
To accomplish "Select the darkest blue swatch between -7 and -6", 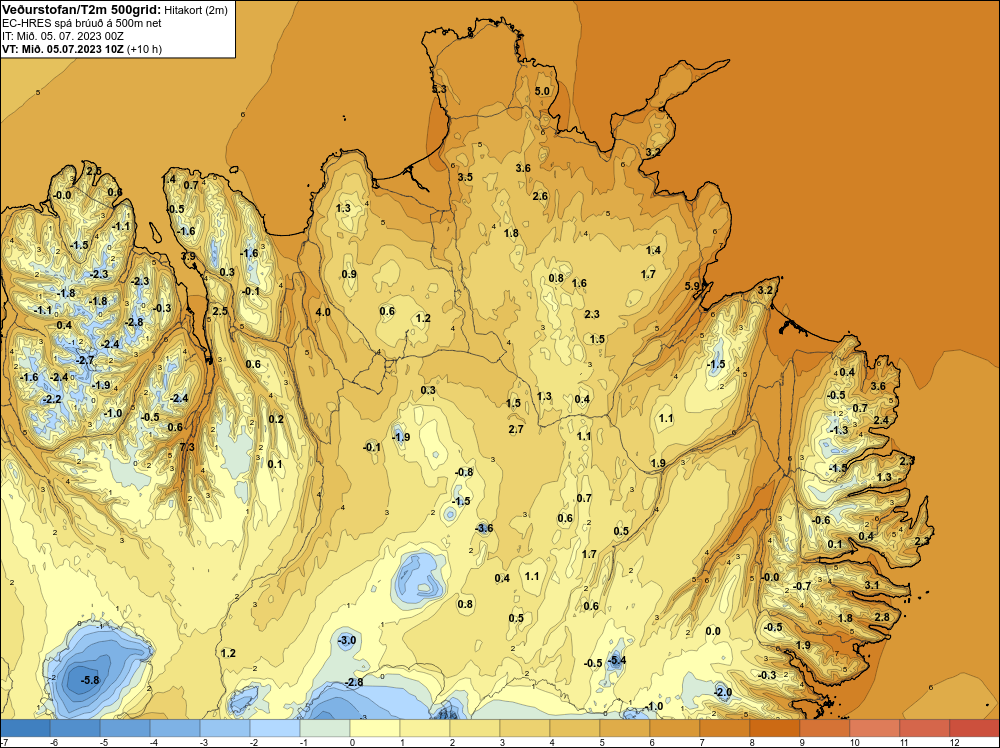I will tap(25, 728).
